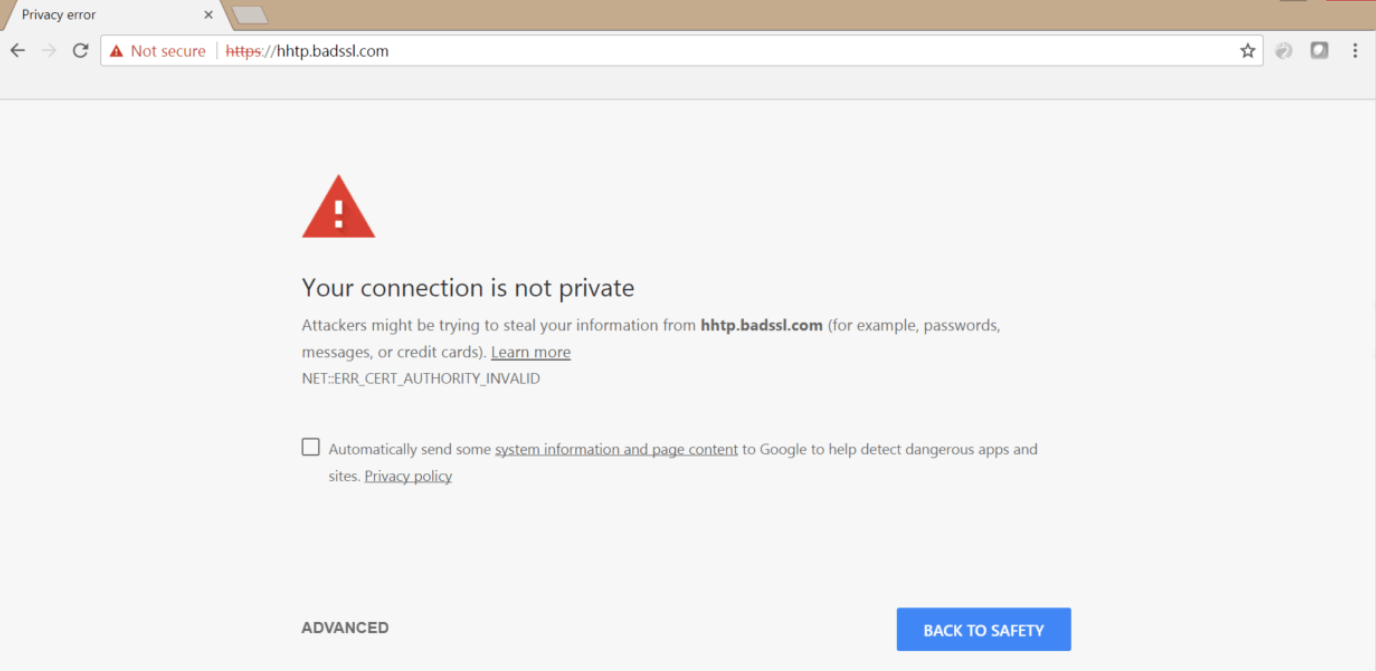Click the first extension icon beside the star
This screenshot has width=1376, height=671.
point(1283,50)
